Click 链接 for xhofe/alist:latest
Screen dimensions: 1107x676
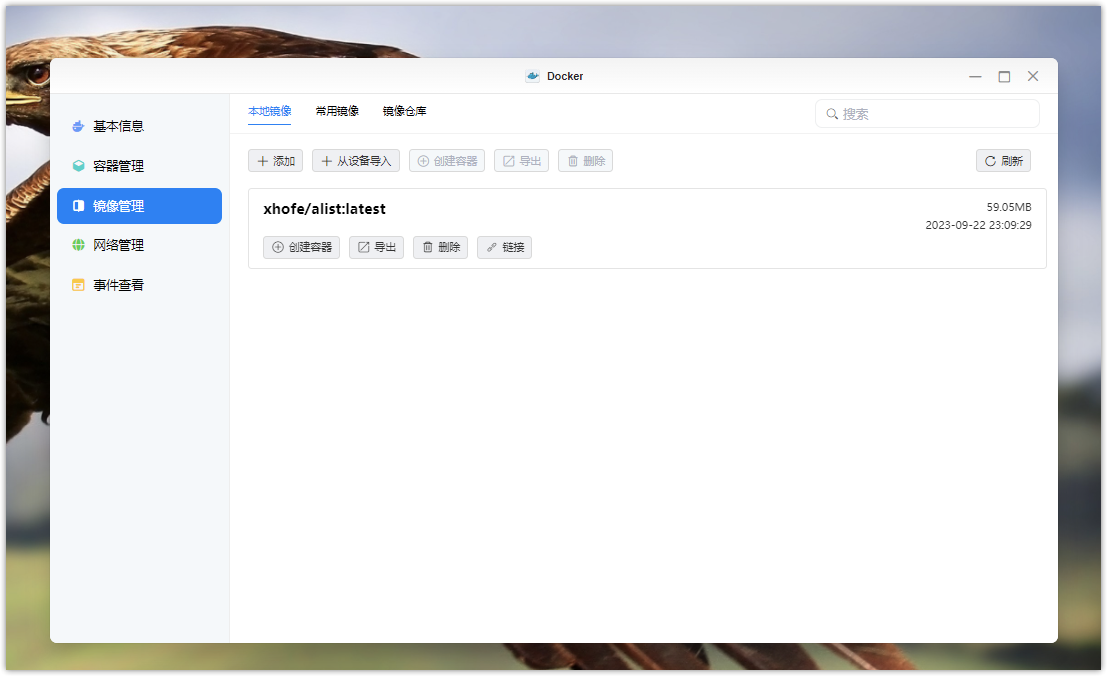[x=504, y=247]
